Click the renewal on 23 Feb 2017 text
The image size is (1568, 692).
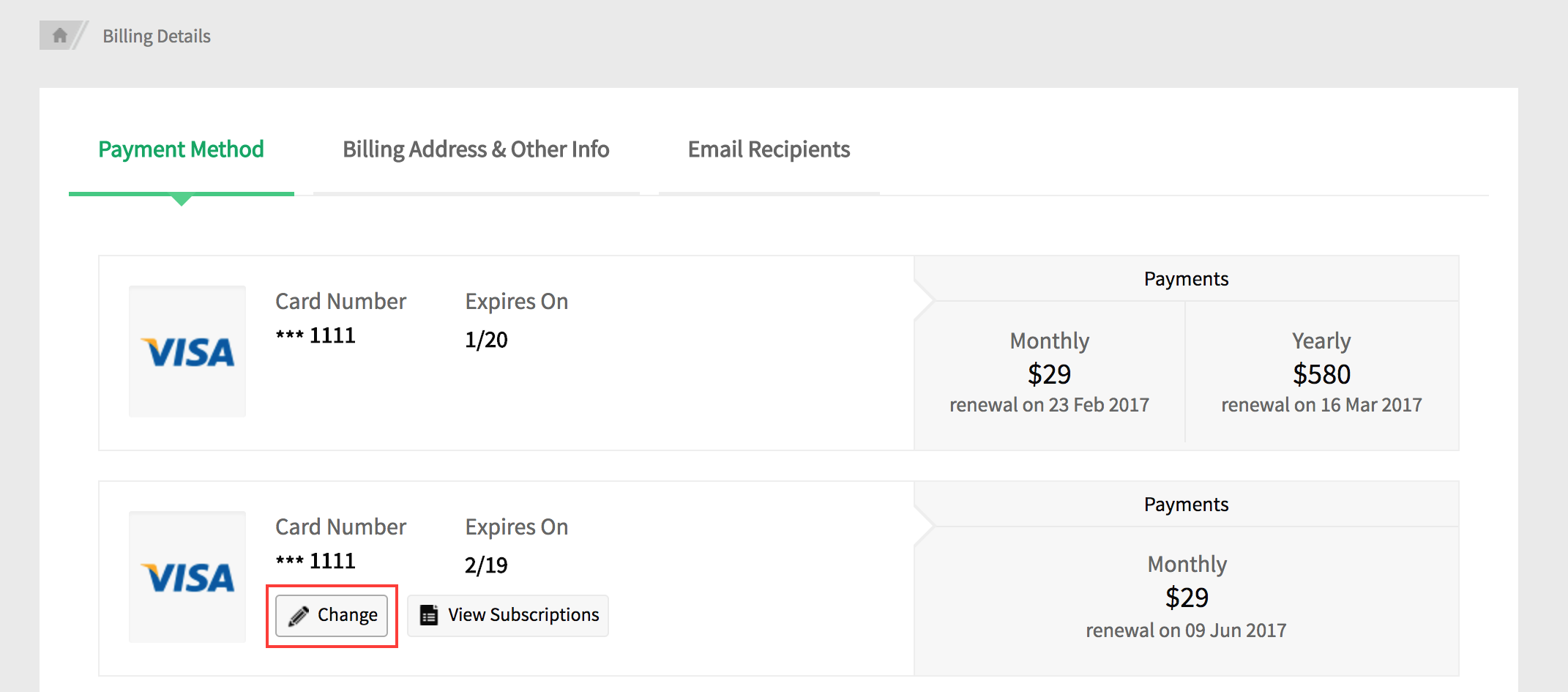1049,405
